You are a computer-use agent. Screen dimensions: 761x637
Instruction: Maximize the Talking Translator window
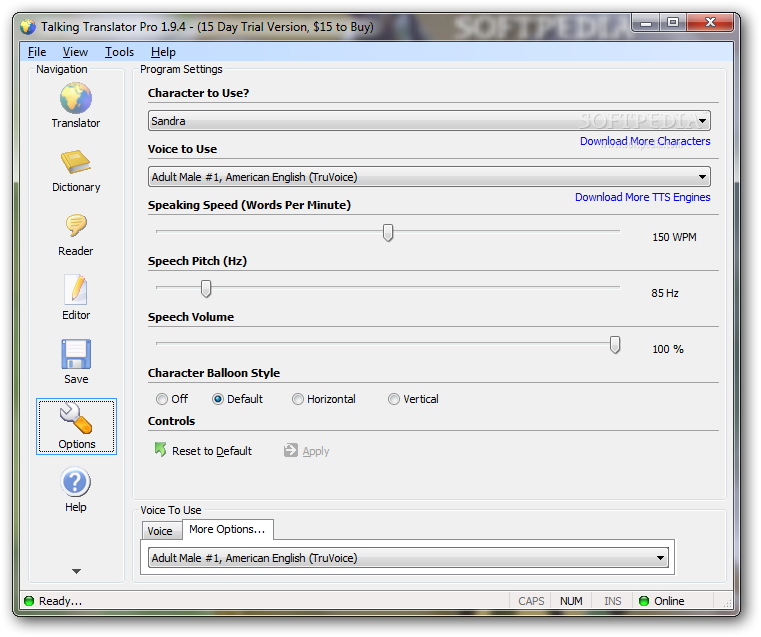click(673, 23)
